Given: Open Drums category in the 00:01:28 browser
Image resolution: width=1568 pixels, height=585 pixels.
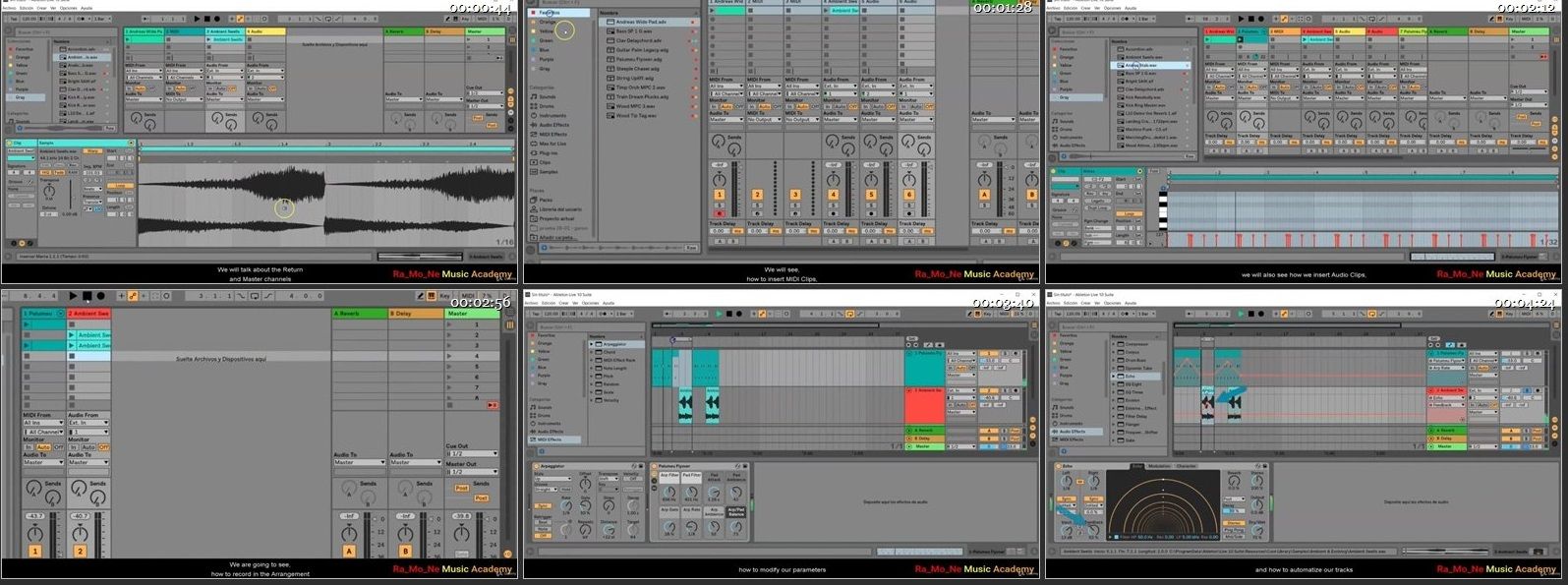Looking at the screenshot, I should coord(546,106).
